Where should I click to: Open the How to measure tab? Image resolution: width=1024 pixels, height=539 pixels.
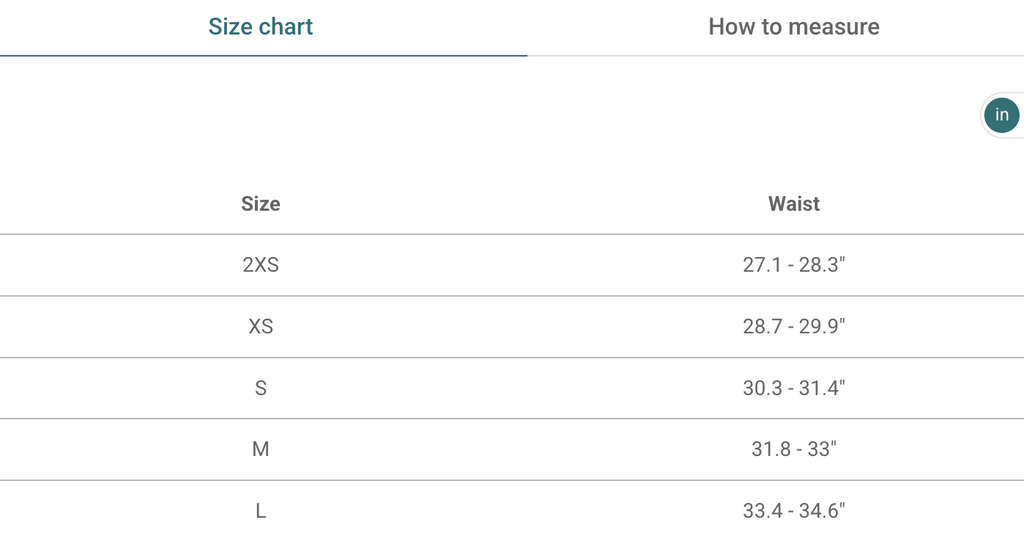click(794, 27)
